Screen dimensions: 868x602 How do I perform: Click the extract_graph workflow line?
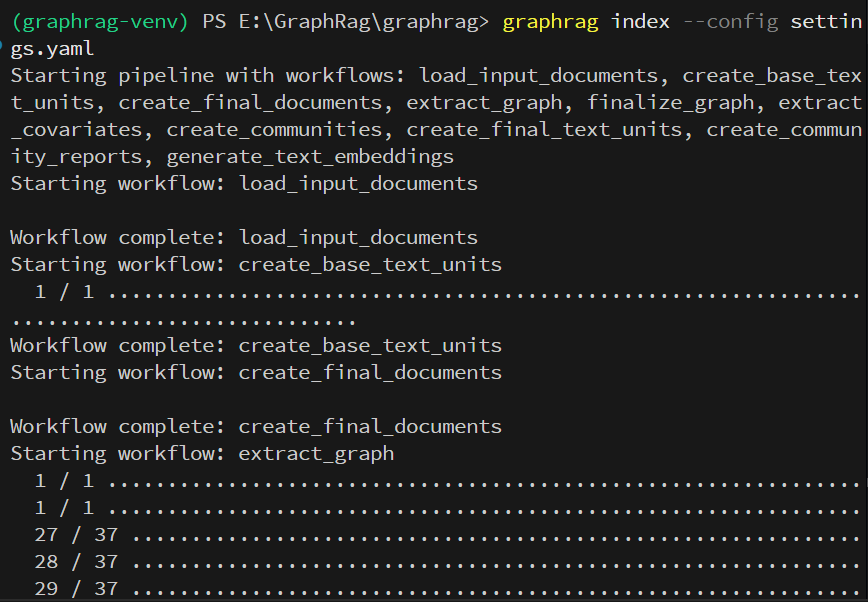[315, 452]
